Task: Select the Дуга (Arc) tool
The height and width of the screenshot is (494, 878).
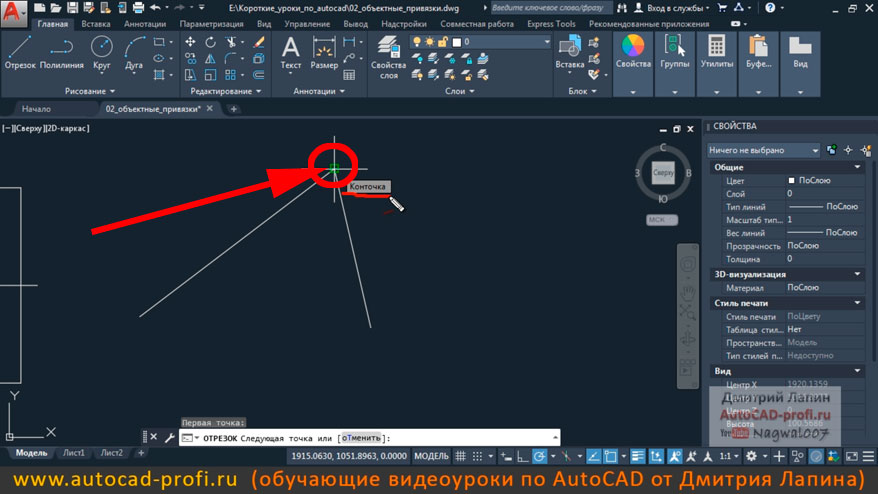Action: [x=134, y=52]
